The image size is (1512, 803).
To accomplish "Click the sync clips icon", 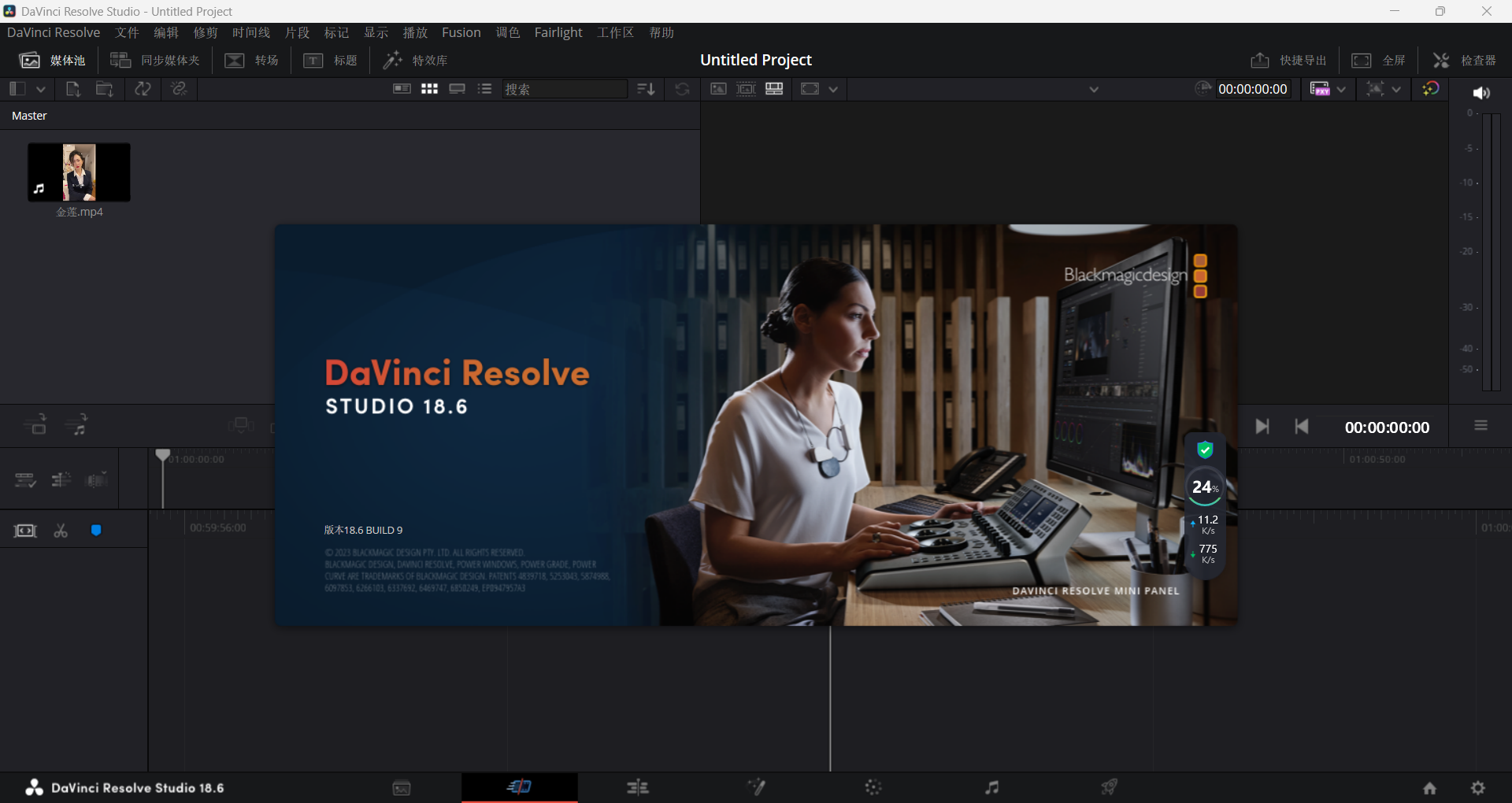I will pos(143,89).
